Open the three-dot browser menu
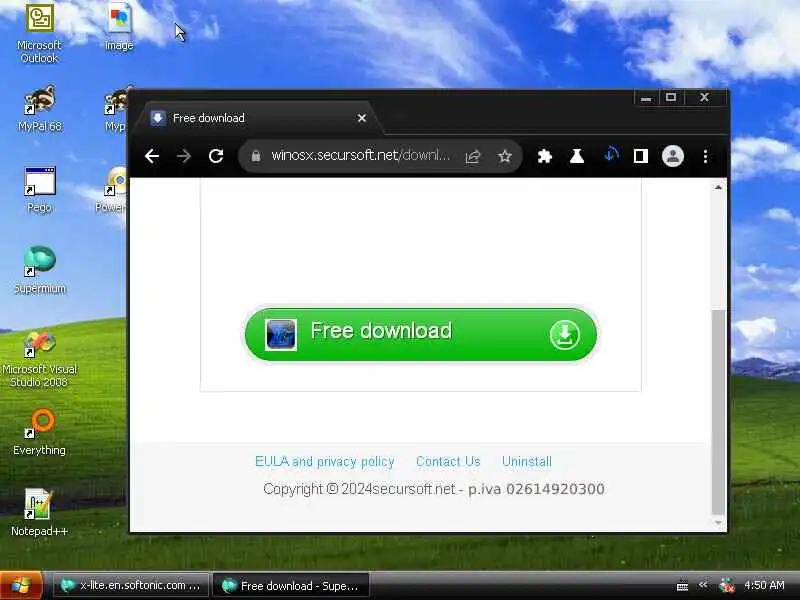 [x=705, y=156]
